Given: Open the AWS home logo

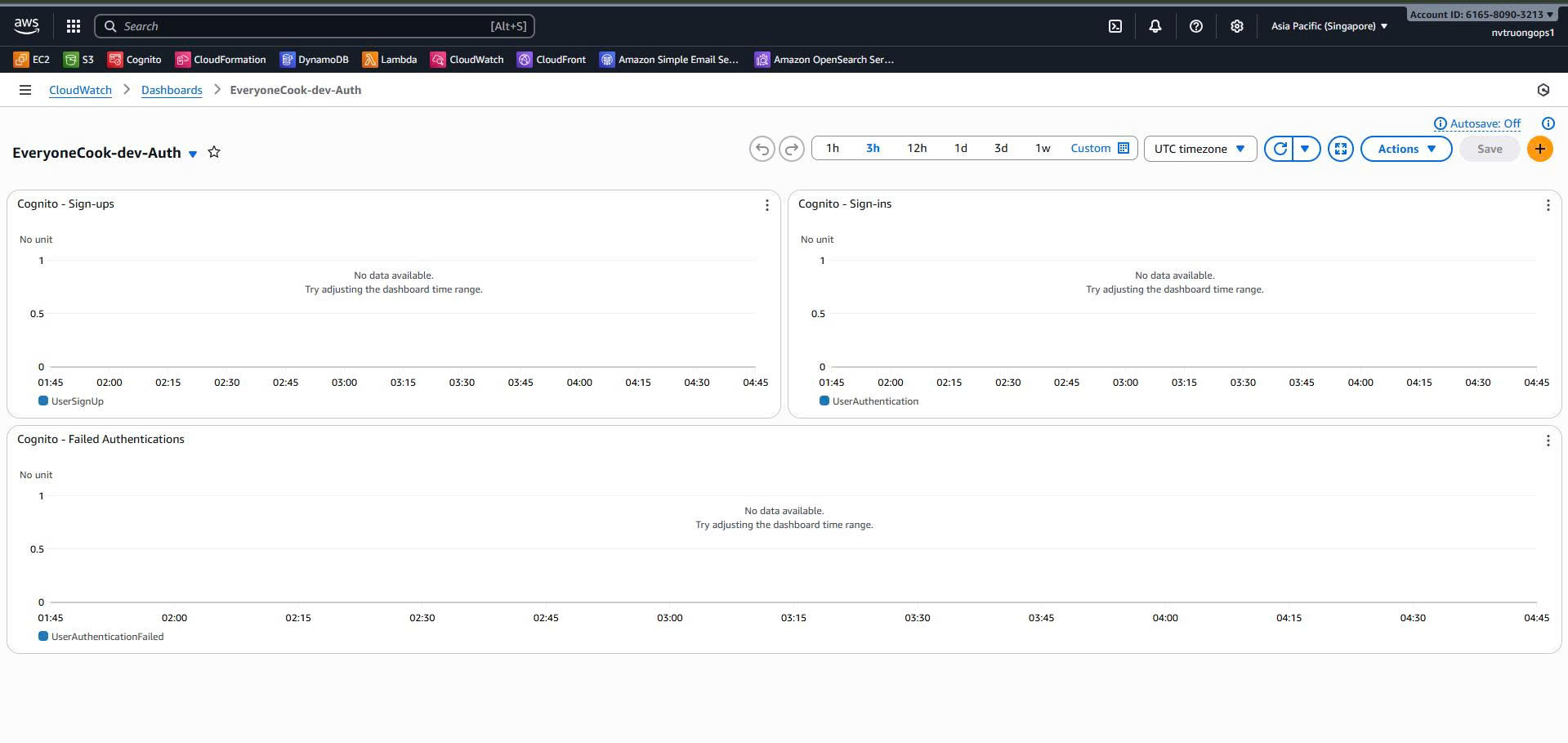Looking at the screenshot, I should [26, 26].
